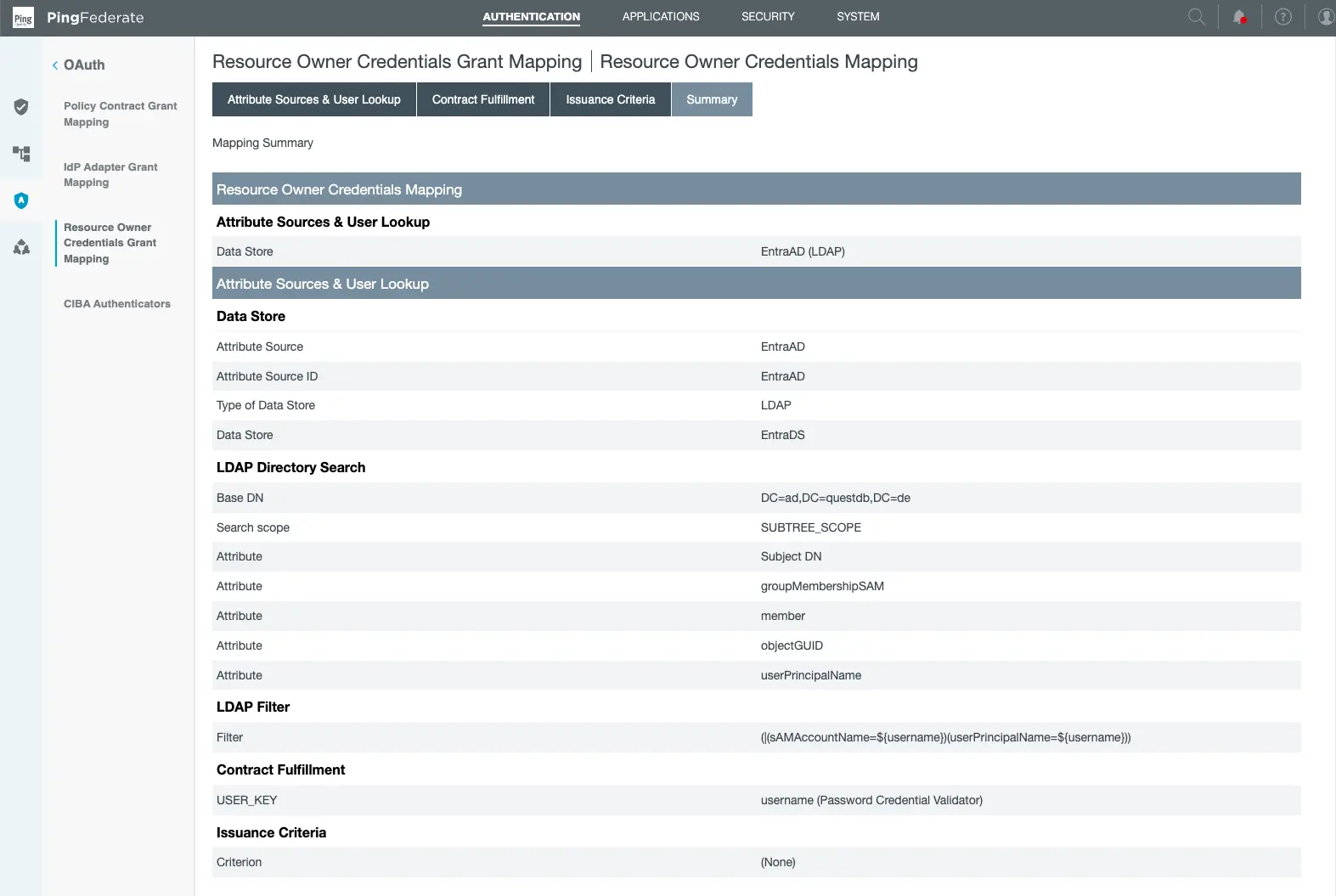Click the Contract Fulfillment section heading
Image resolution: width=1336 pixels, height=896 pixels.
pos(280,769)
